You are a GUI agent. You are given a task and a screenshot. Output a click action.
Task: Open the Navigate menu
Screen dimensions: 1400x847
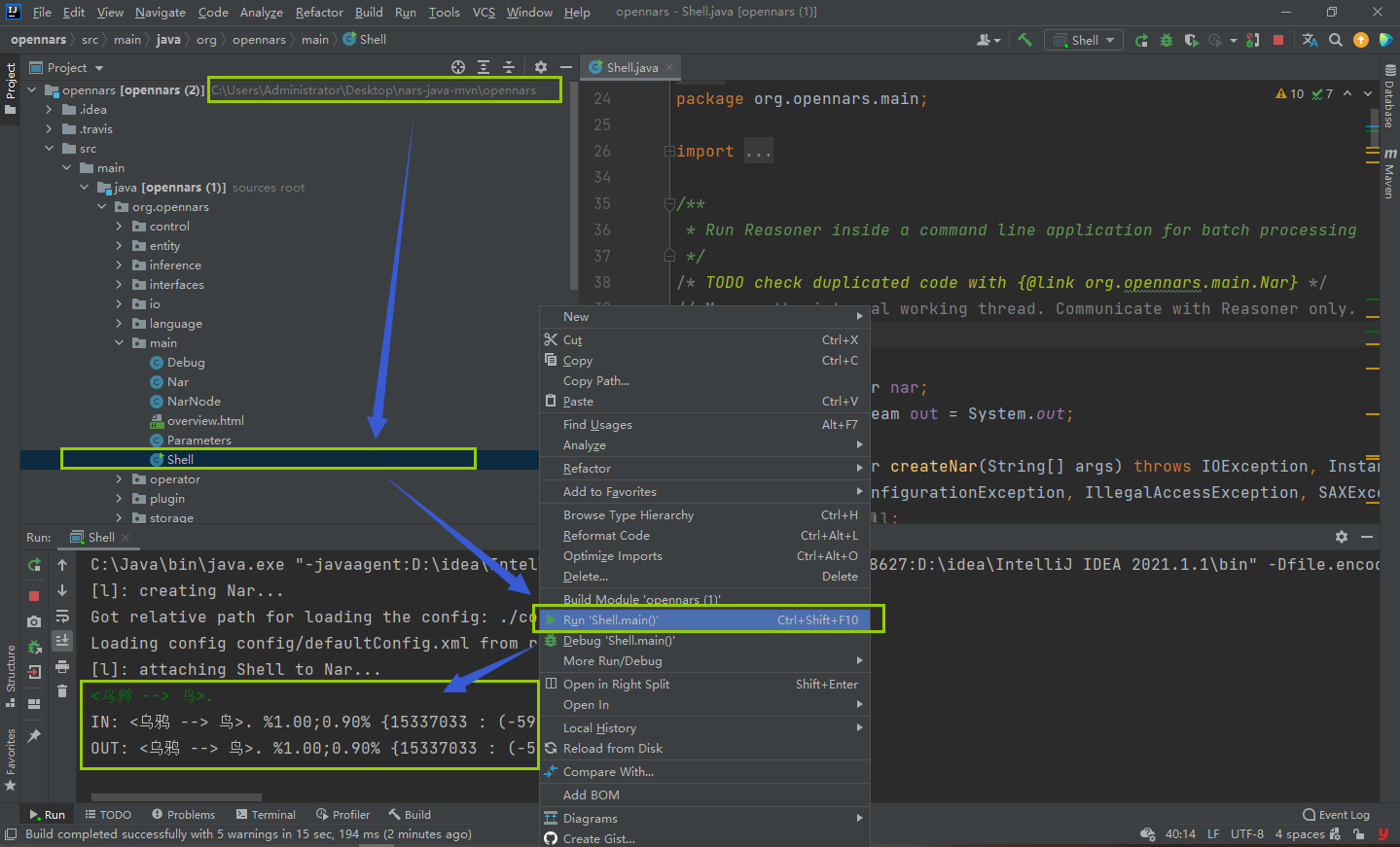pyautogui.click(x=161, y=13)
